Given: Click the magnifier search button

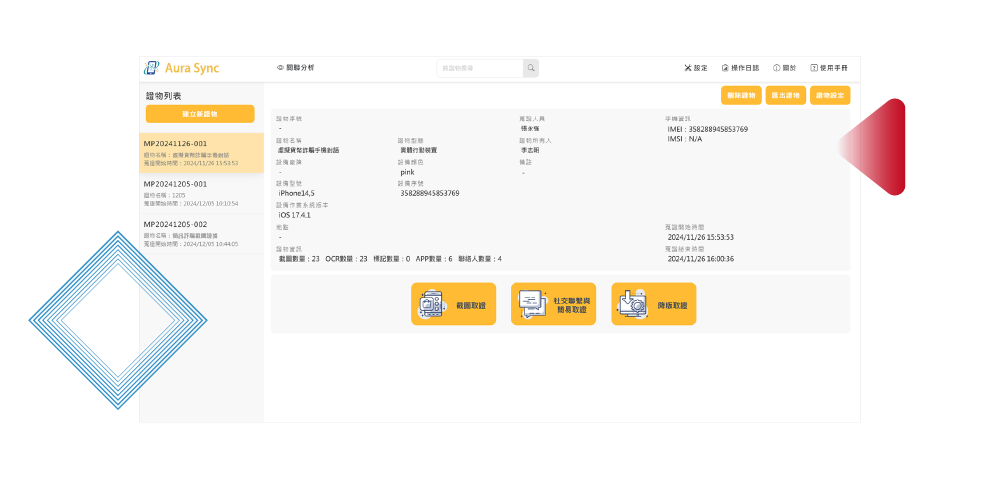Looking at the screenshot, I should point(531,68).
